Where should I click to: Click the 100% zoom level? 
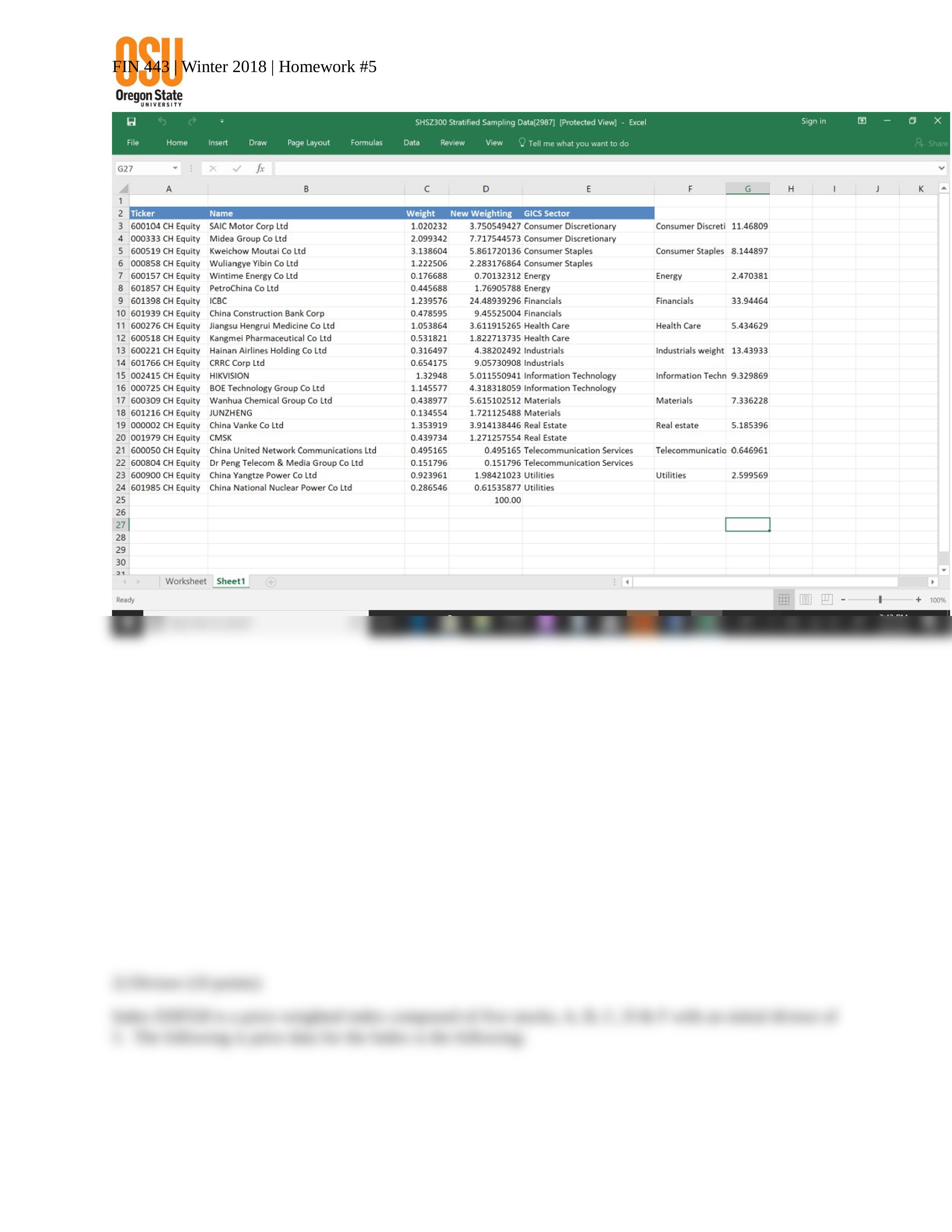click(x=937, y=600)
